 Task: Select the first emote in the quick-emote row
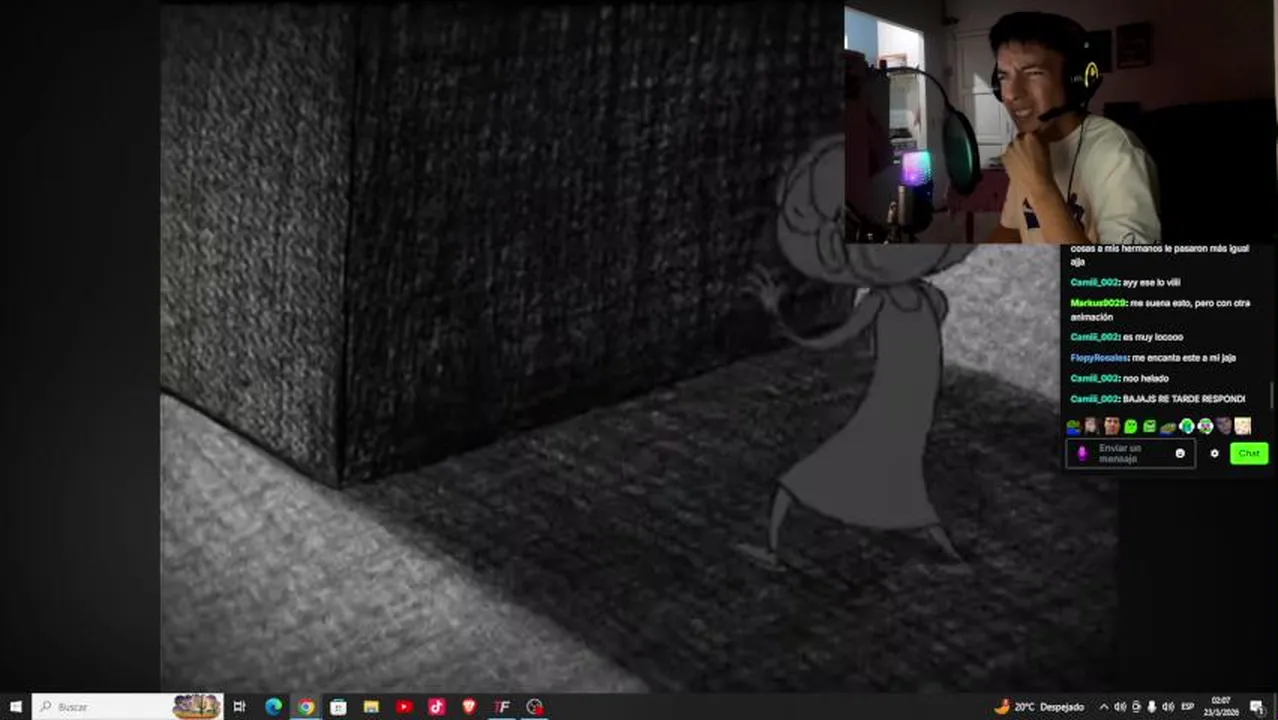(1074, 426)
